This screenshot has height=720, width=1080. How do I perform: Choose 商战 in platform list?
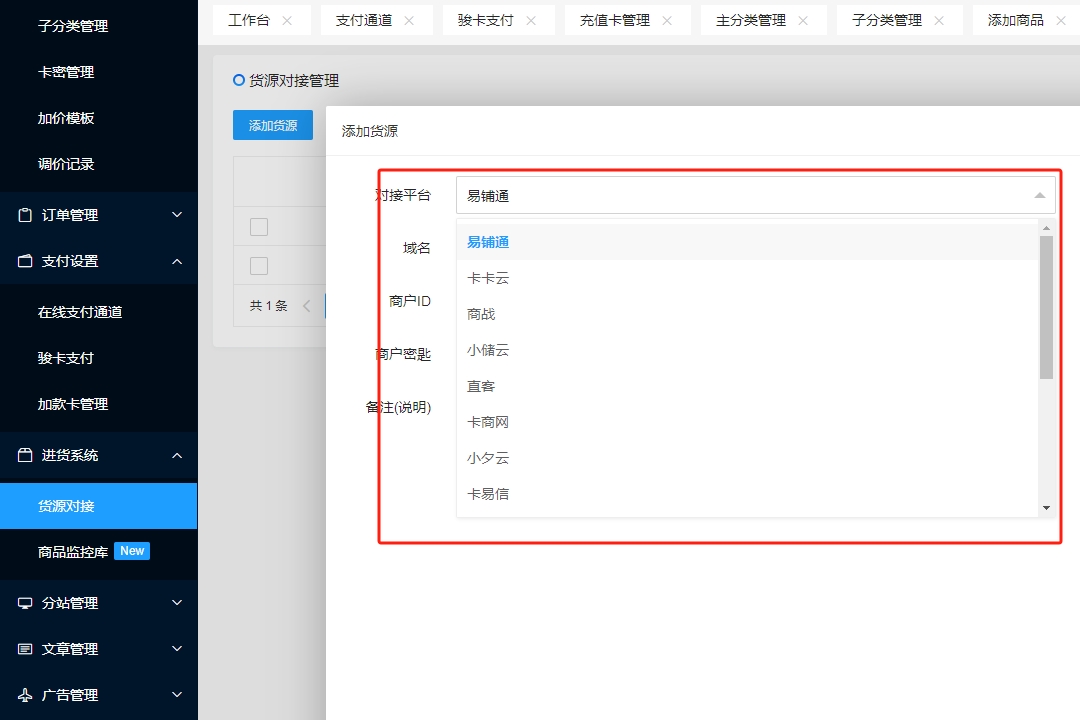[747, 314]
